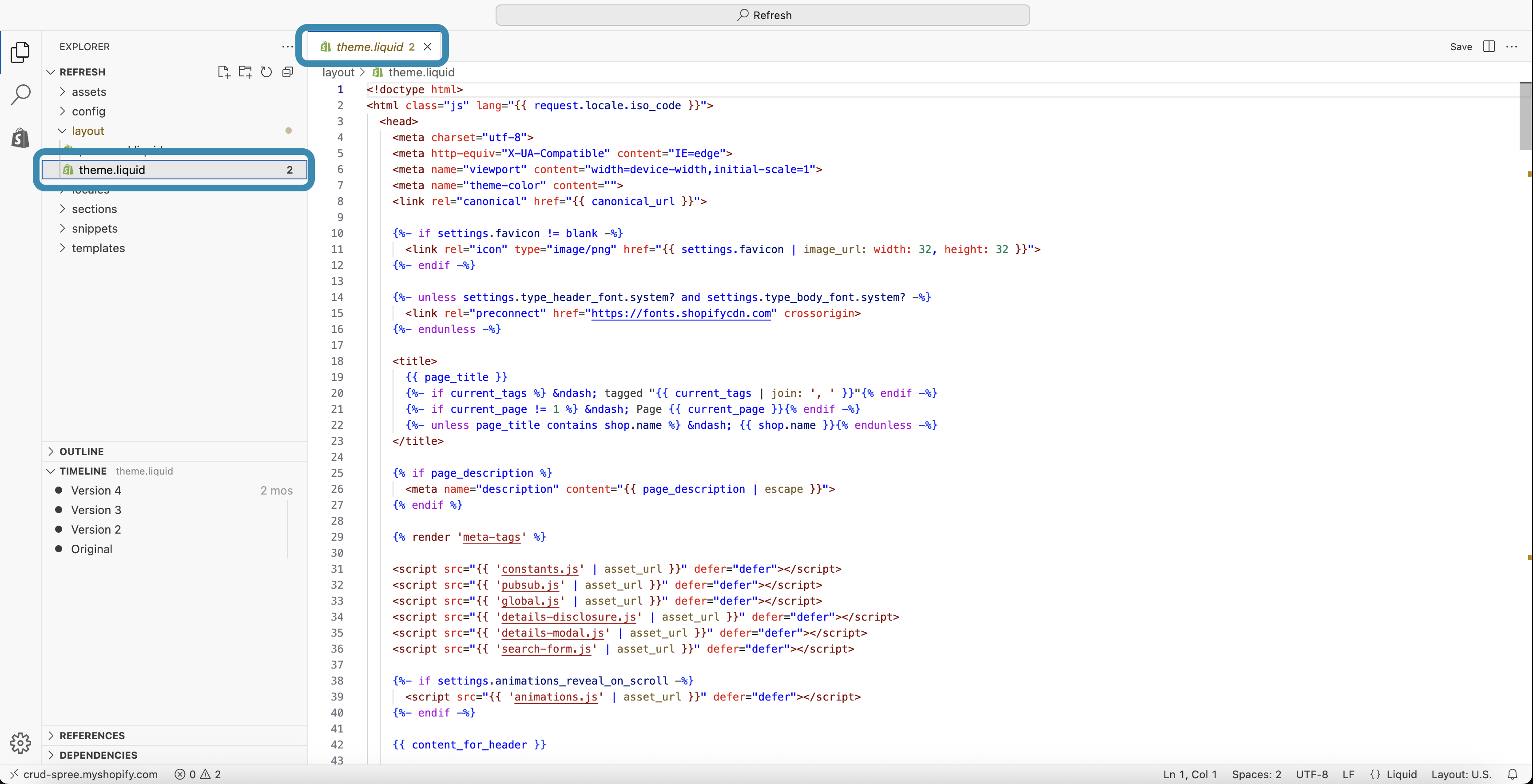Image resolution: width=1533 pixels, height=784 pixels.
Task: Open Explorer more actions ellipsis
Action: [287, 47]
